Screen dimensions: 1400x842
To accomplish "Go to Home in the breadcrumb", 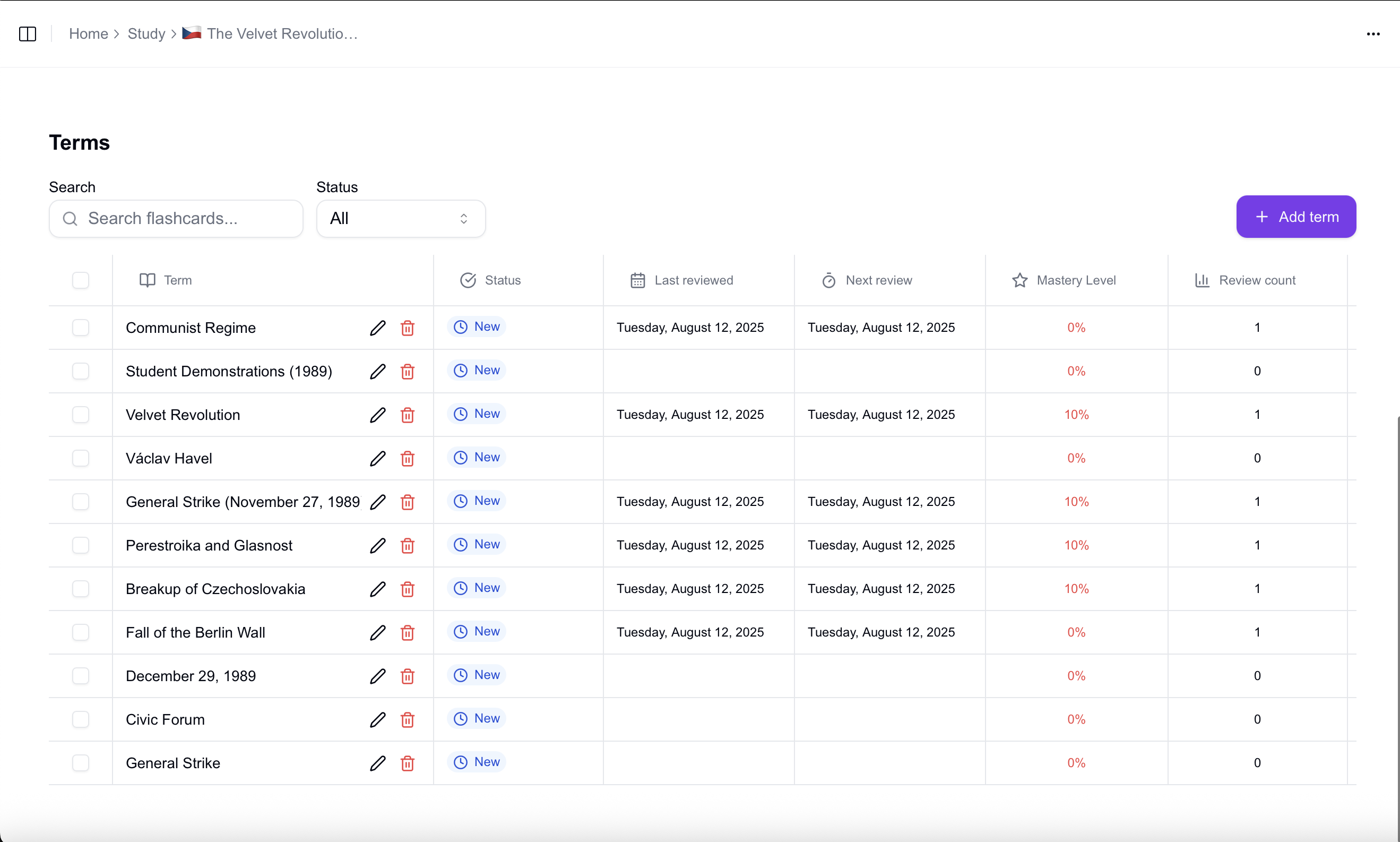I will (89, 34).
